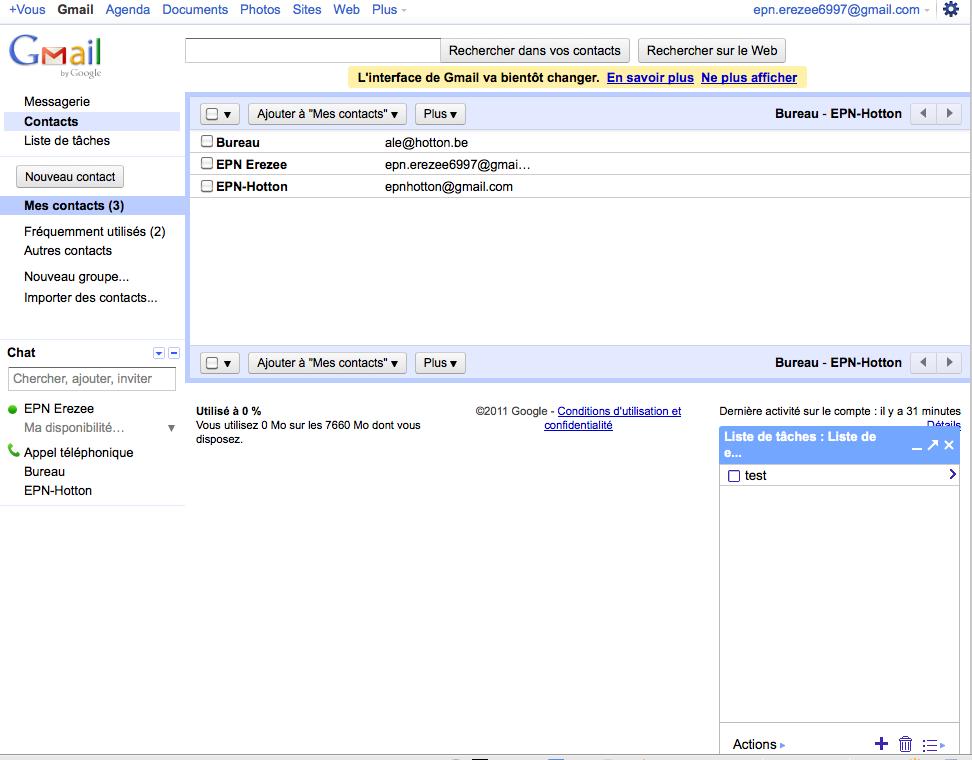Open 'Ma disponibilité' status dropdown
Screen dimensions: 972x760
[171, 428]
